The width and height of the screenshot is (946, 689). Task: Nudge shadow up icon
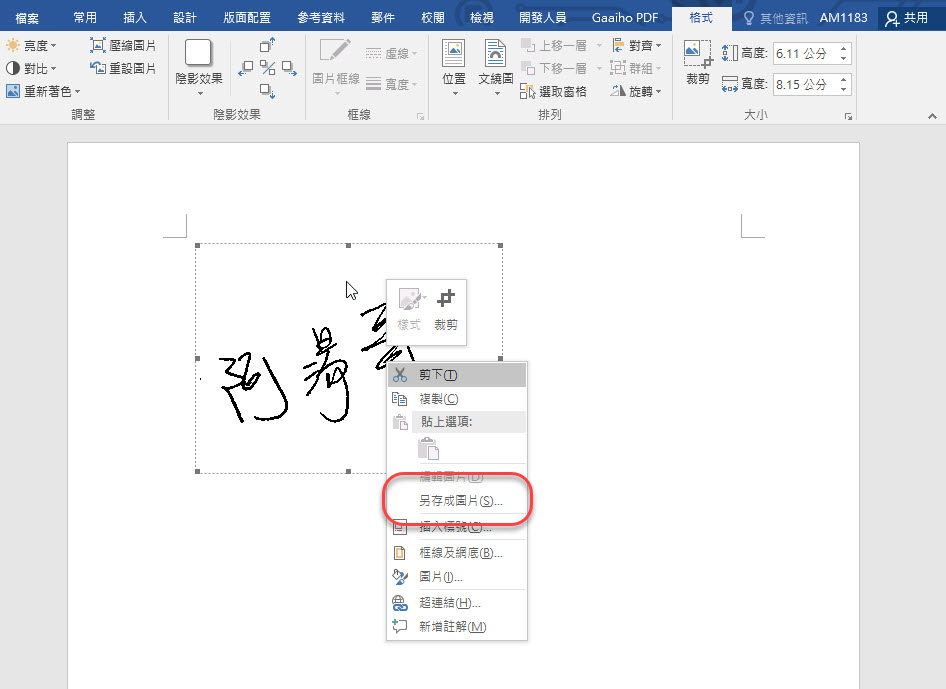pos(267,45)
